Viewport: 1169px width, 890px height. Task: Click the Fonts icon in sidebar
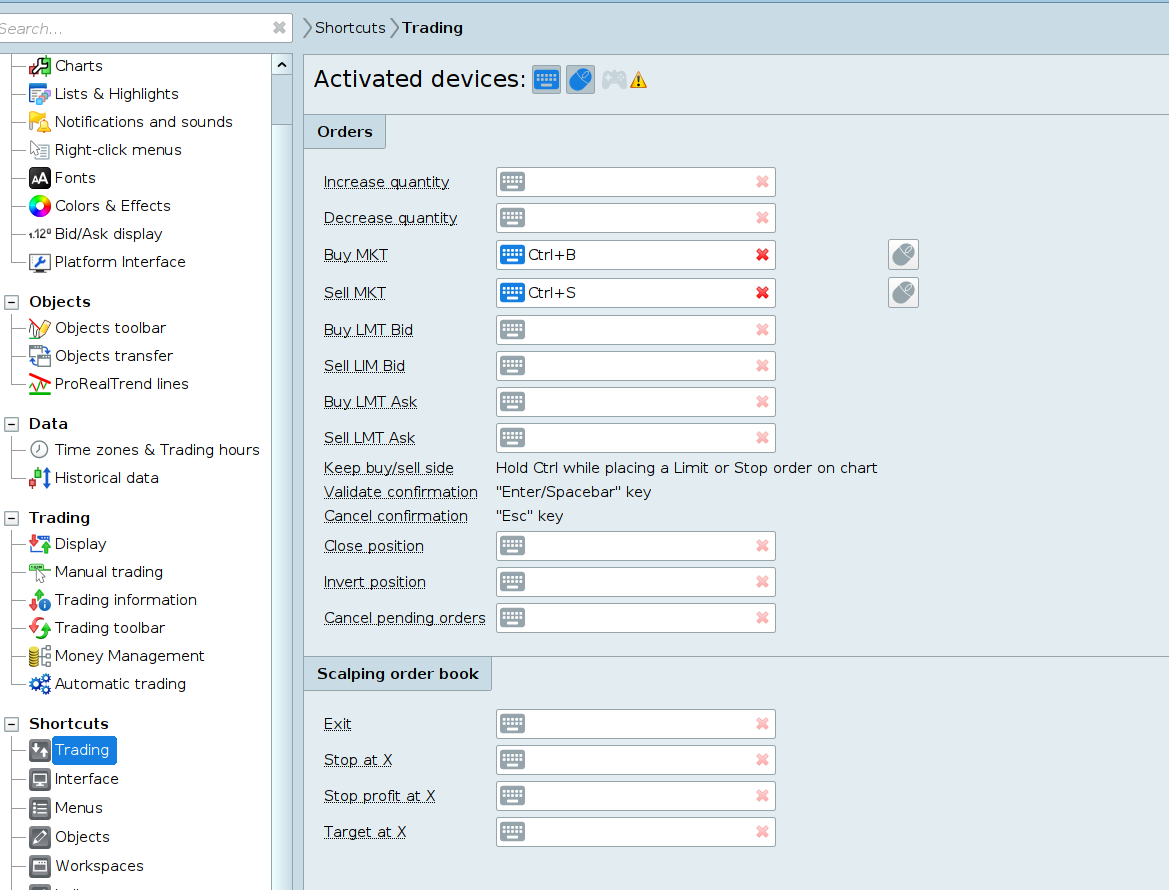click(x=40, y=178)
